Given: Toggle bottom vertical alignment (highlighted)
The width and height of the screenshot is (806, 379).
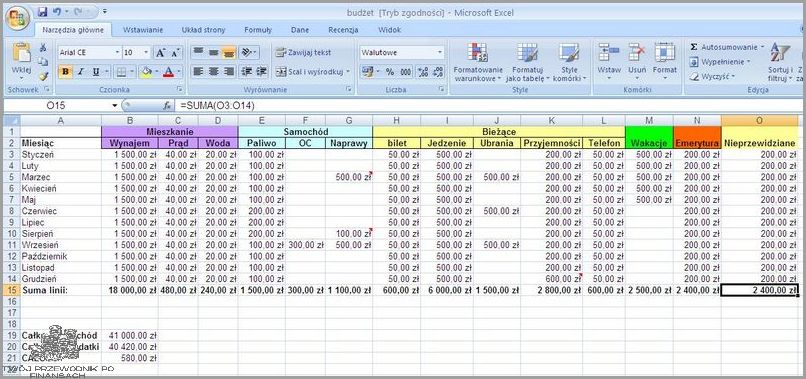Looking at the screenshot, I should tap(229, 52).
